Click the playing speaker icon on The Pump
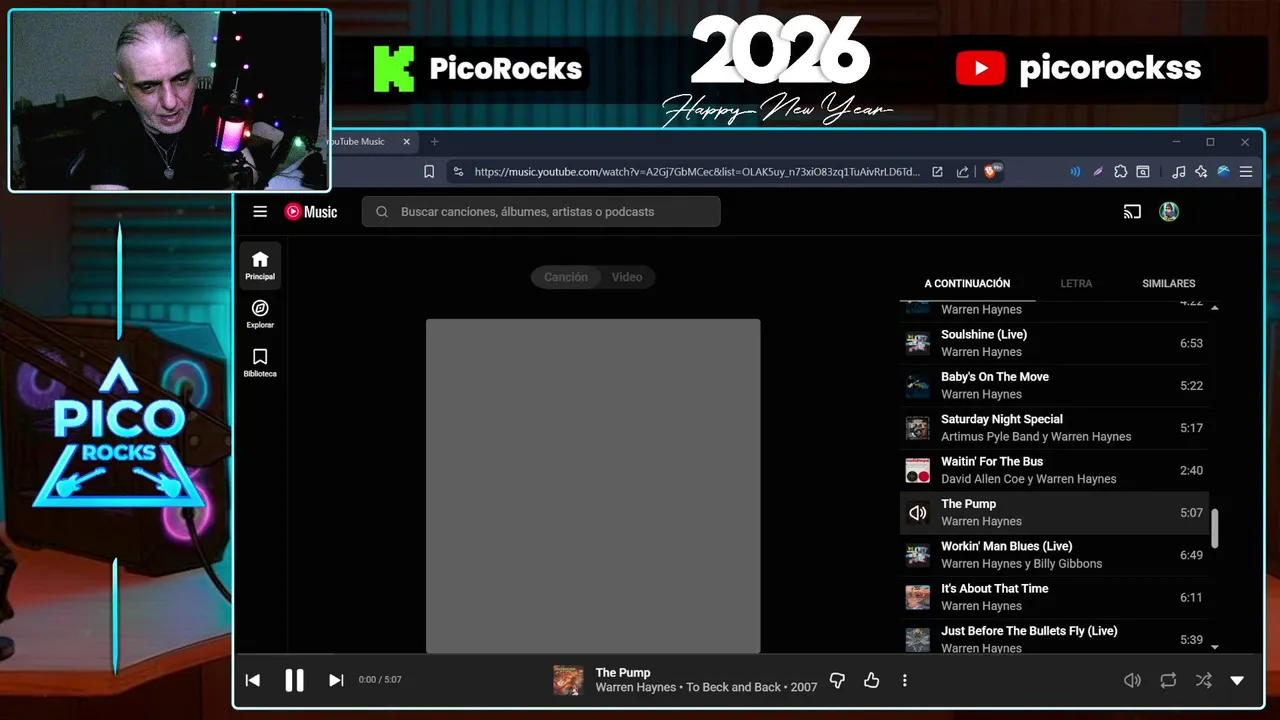 click(x=917, y=513)
